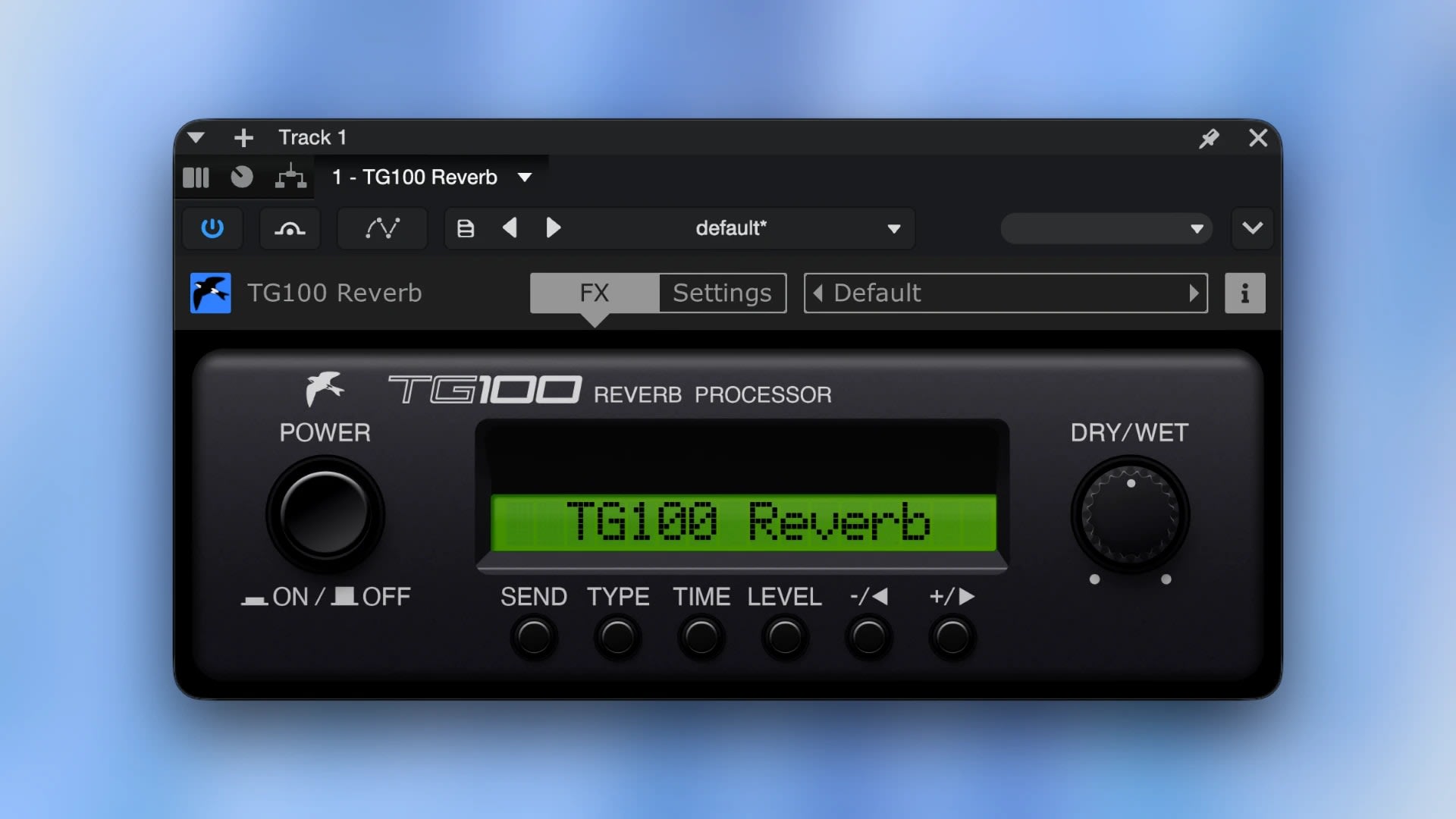Click the green TG100 Reverb LCD display
Viewport: 1456px width, 819px height.
(x=743, y=522)
